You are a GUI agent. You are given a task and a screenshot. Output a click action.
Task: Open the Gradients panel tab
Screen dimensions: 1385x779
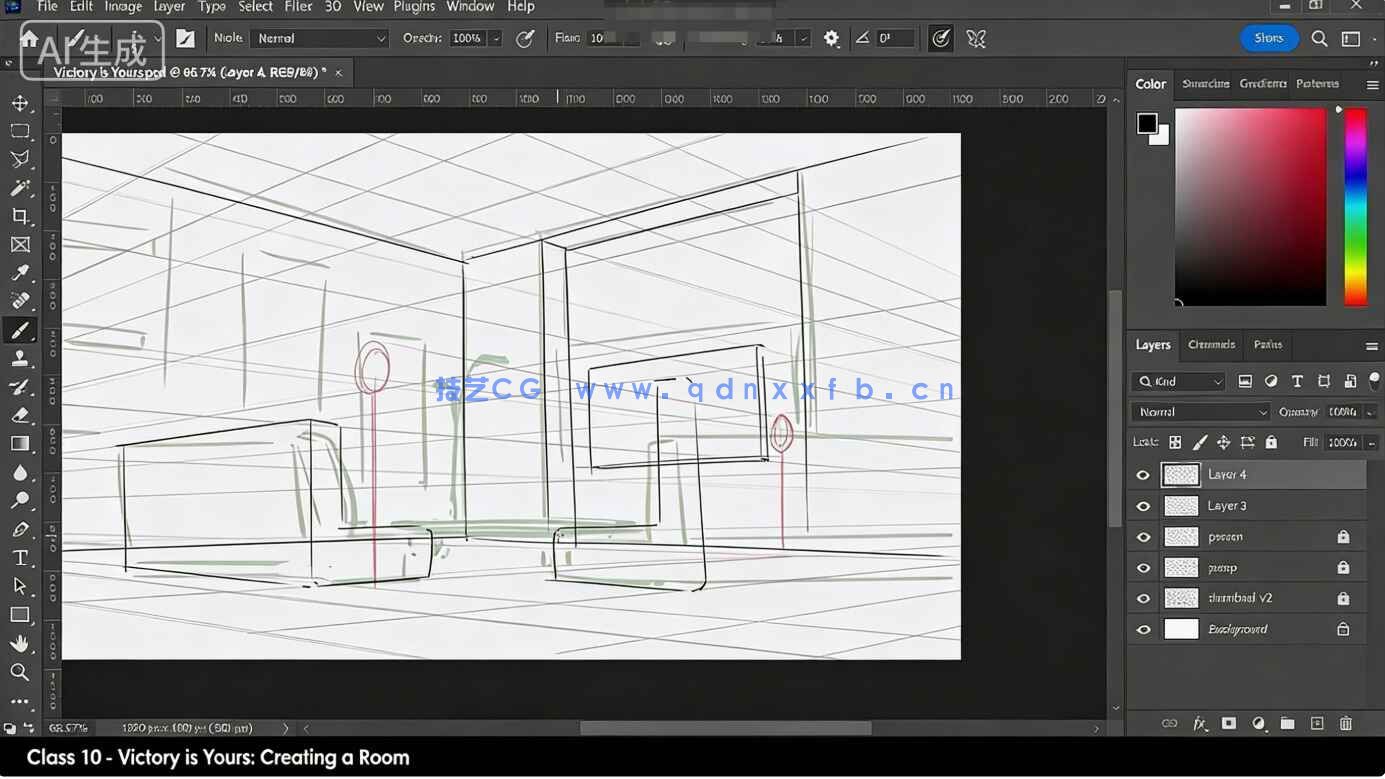[1262, 84]
